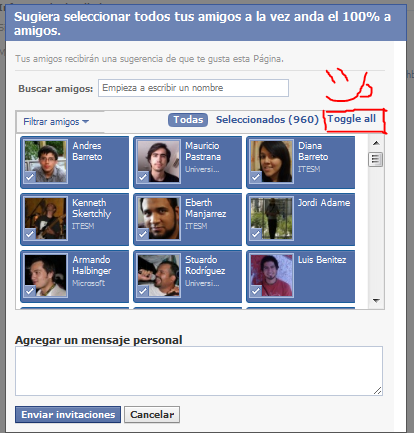Click Eberth Manjarrez's profile photo

[x=159, y=219]
